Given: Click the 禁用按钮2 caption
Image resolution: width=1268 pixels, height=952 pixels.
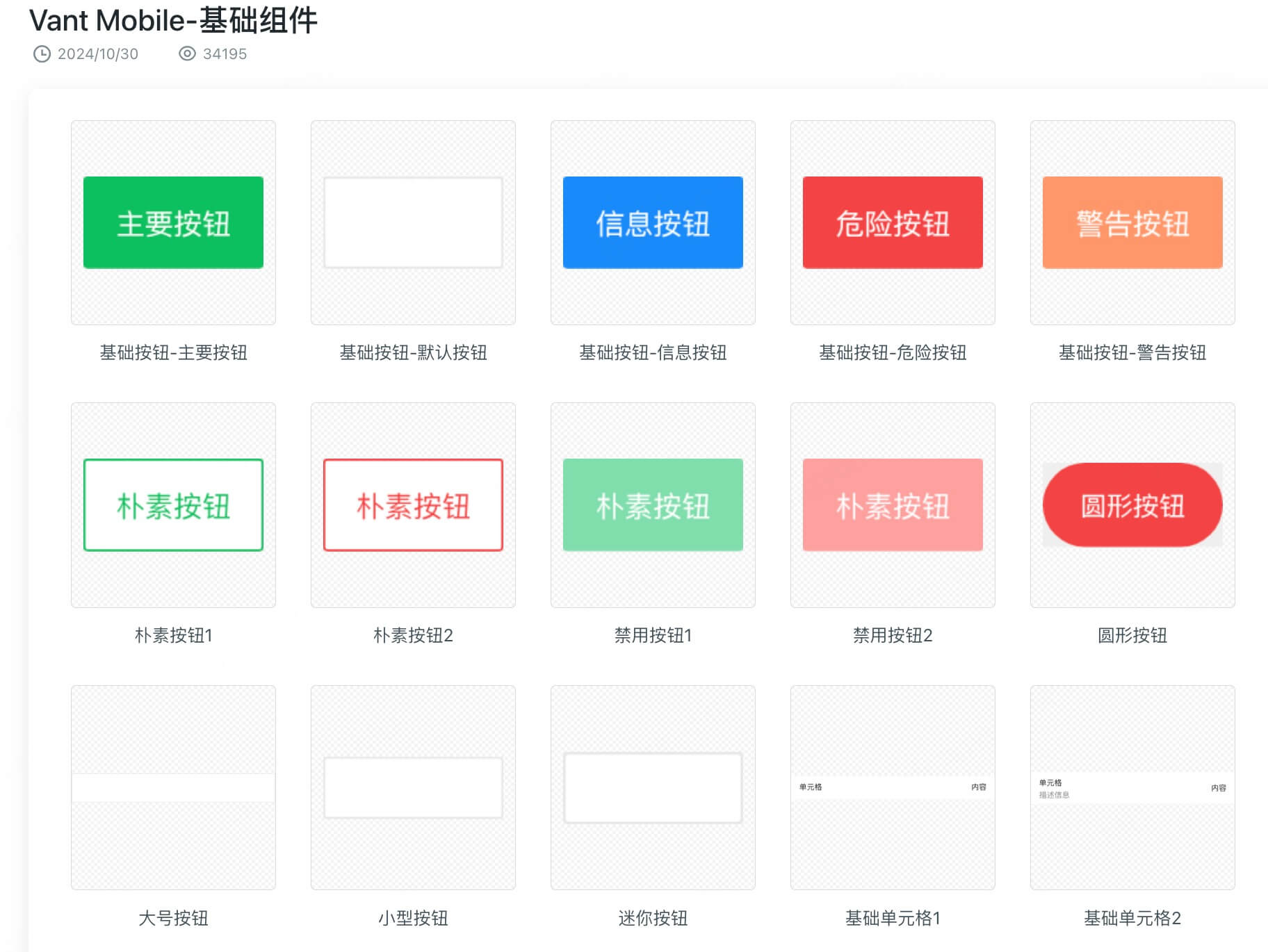Looking at the screenshot, I should pyautogui.click(x=893, y=635).
